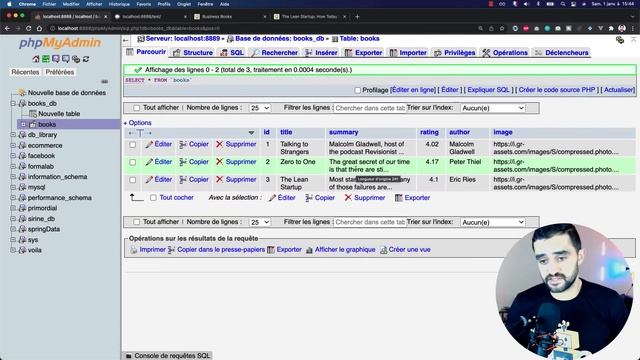
Task: Open the documentation icon in sidebar
Action: click(x=56, y=59)
